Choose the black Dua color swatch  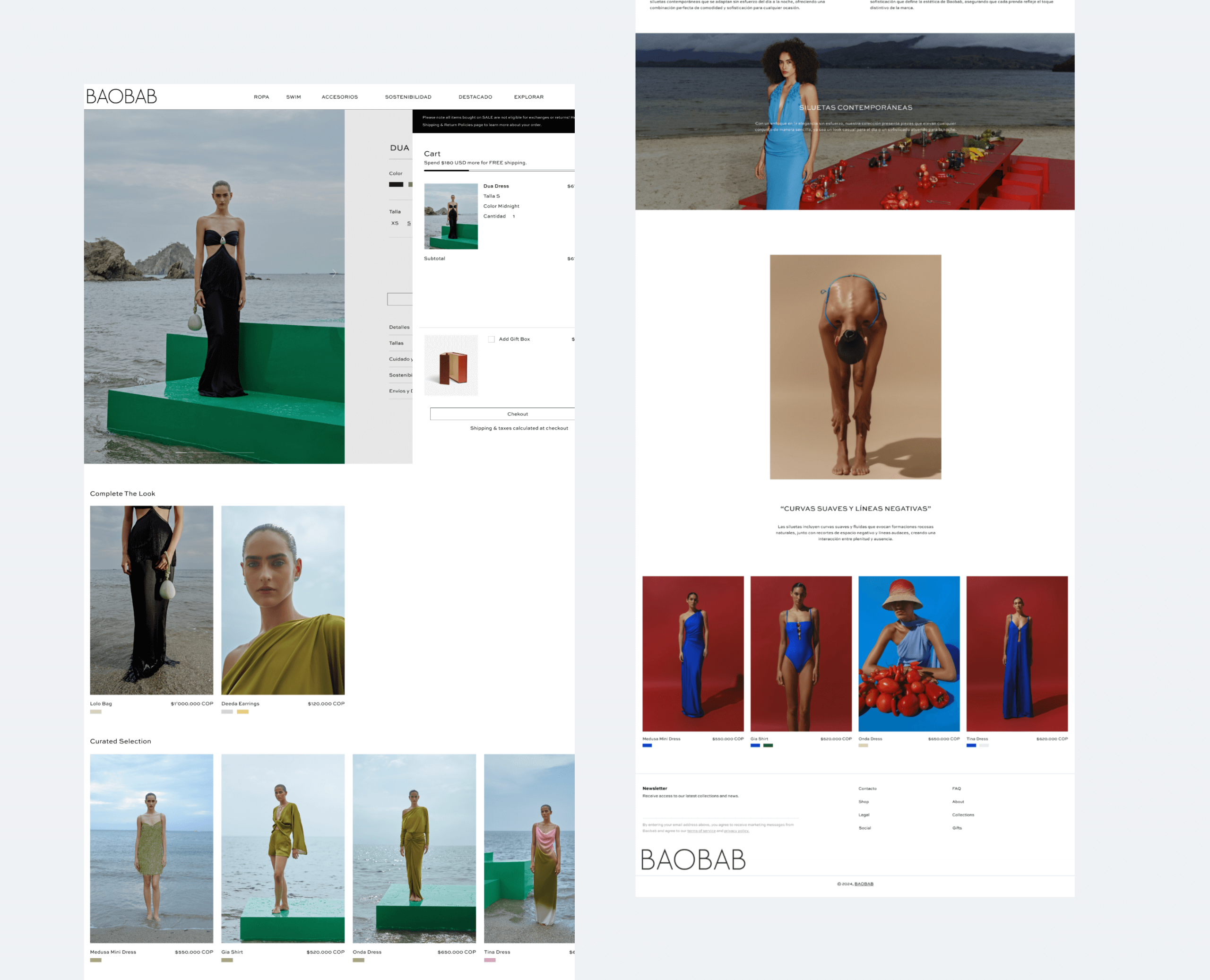click(x=396, y=184)
